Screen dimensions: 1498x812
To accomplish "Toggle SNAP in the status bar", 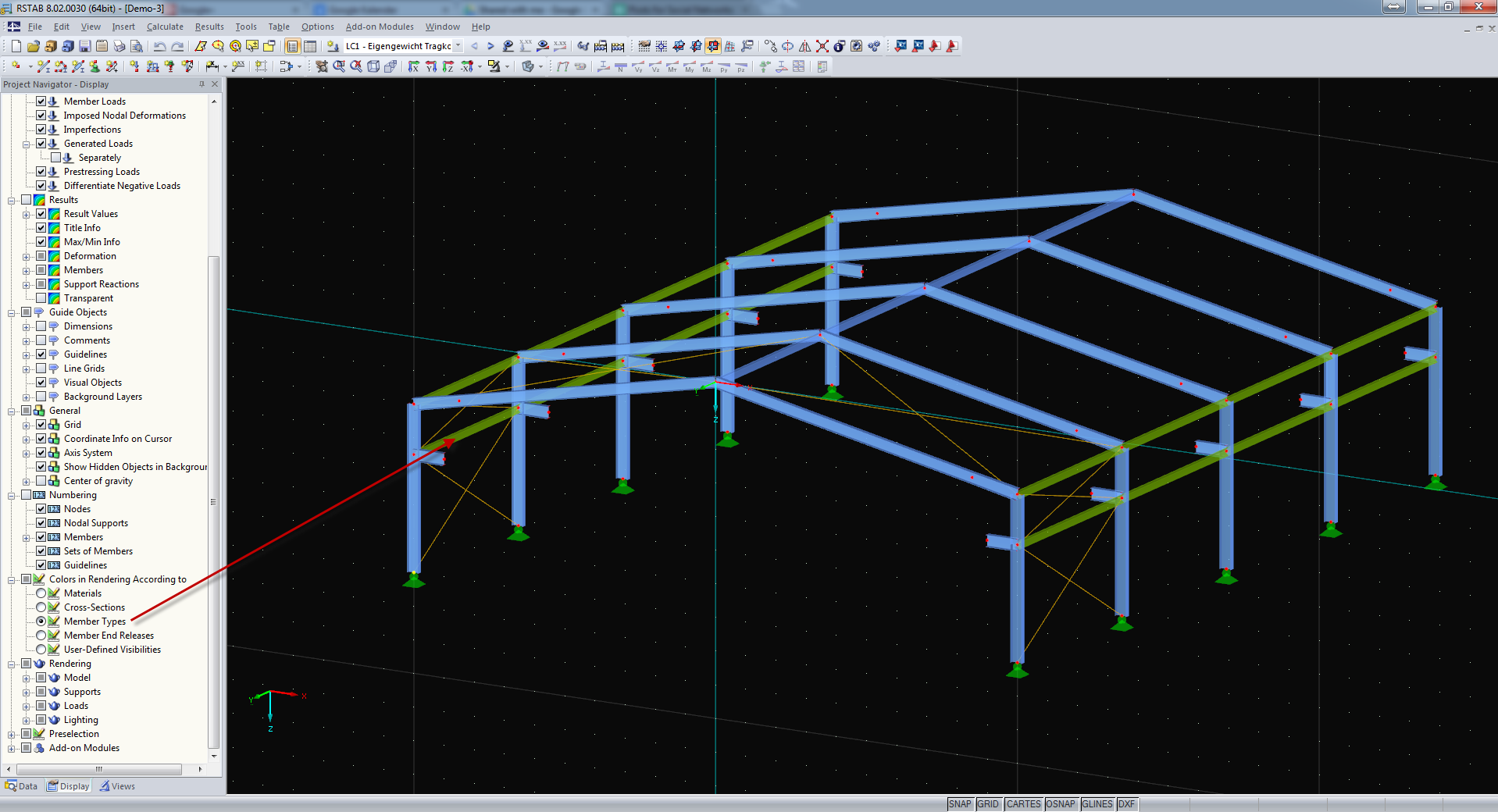I will coord(959,803).
